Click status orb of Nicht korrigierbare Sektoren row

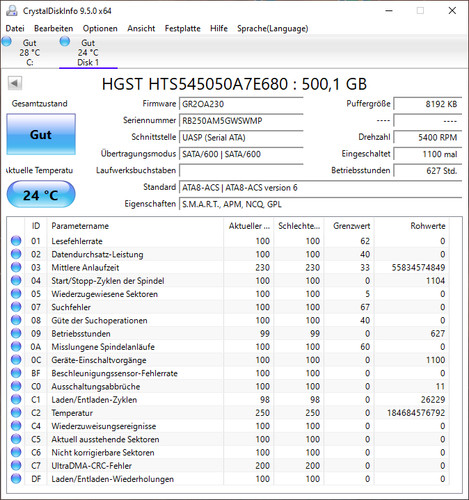[x=16, y=452]
